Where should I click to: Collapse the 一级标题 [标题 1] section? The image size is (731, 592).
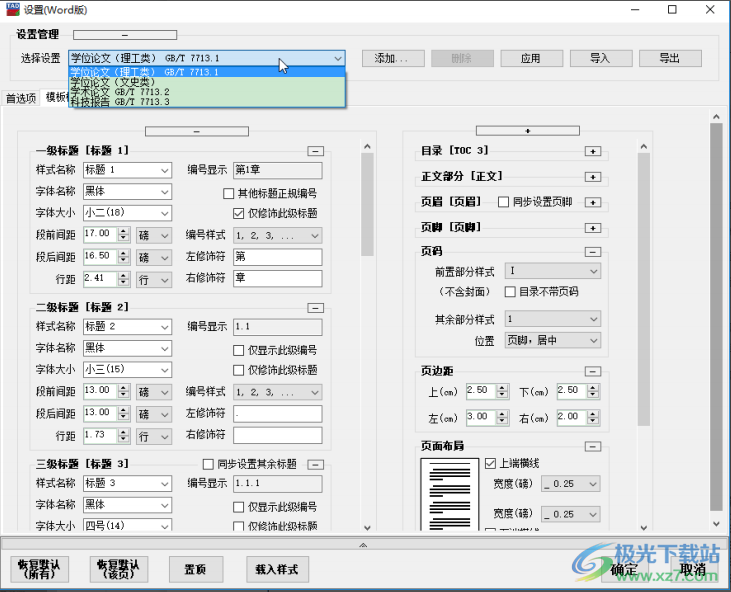(316, 151)
